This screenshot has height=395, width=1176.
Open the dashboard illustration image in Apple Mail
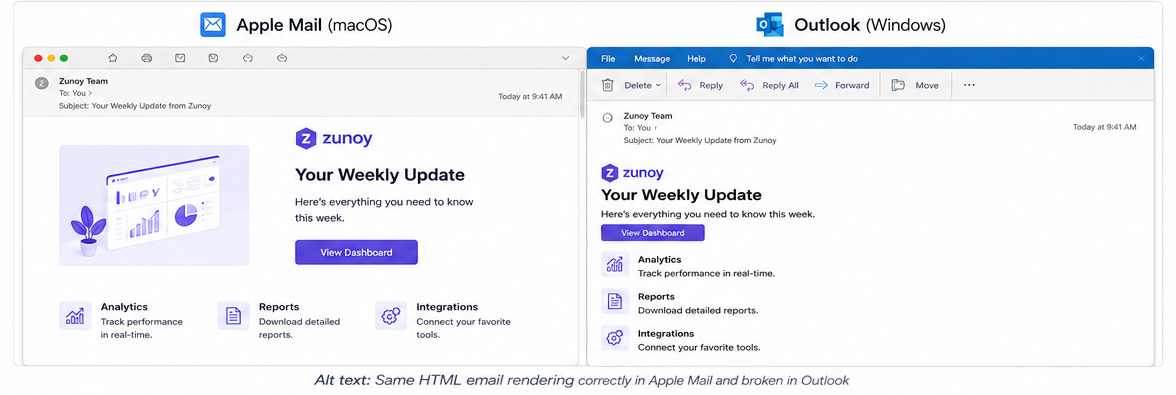154,205
